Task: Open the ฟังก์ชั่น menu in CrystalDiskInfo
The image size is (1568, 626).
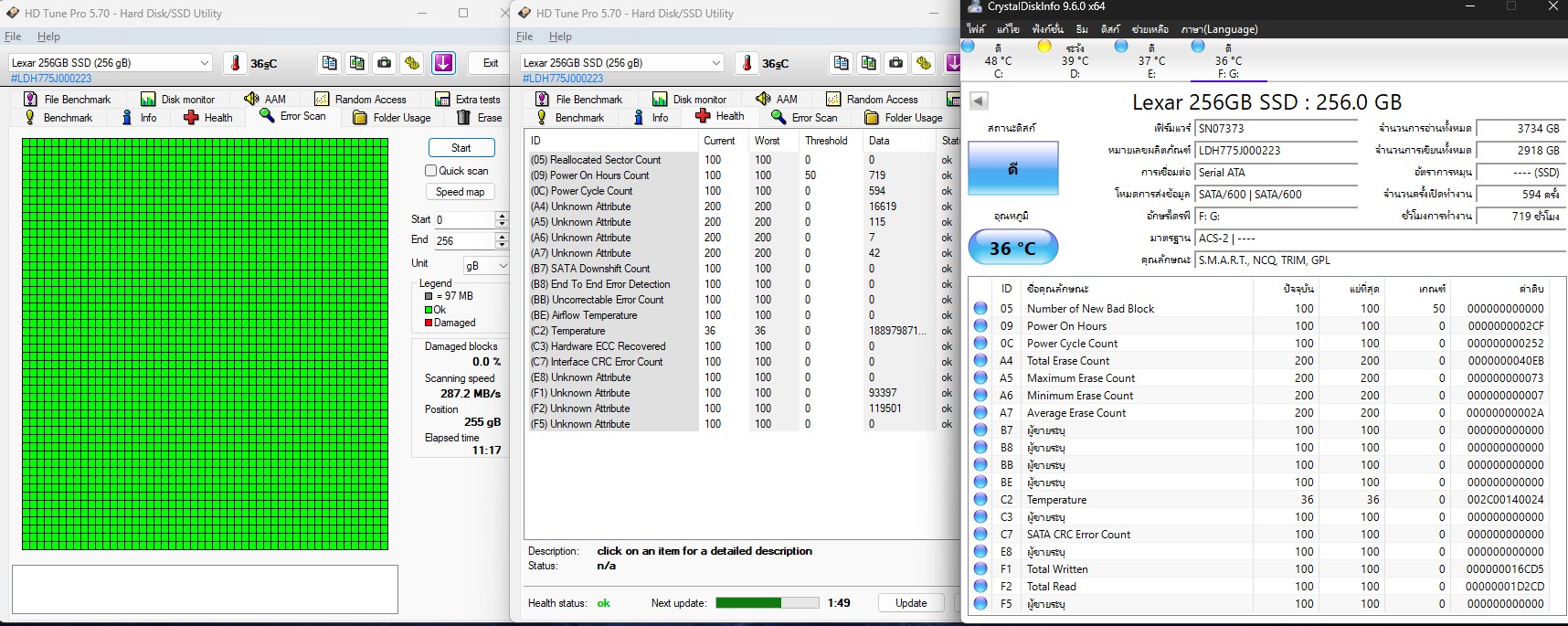Action: (1048, 29)
